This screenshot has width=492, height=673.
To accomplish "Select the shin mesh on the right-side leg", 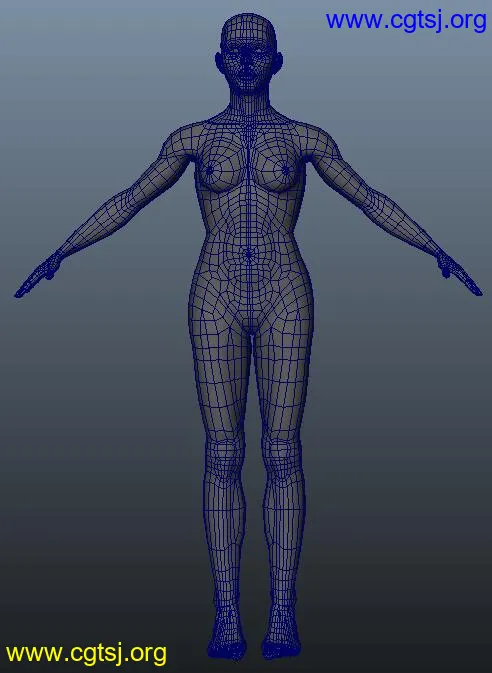I will [x=284, y=537].
